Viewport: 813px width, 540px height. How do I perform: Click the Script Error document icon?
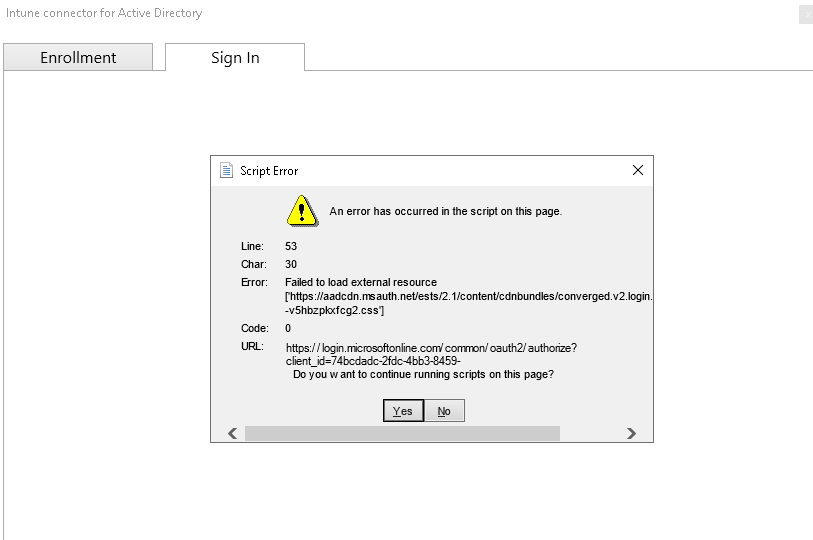click(226, 170)
